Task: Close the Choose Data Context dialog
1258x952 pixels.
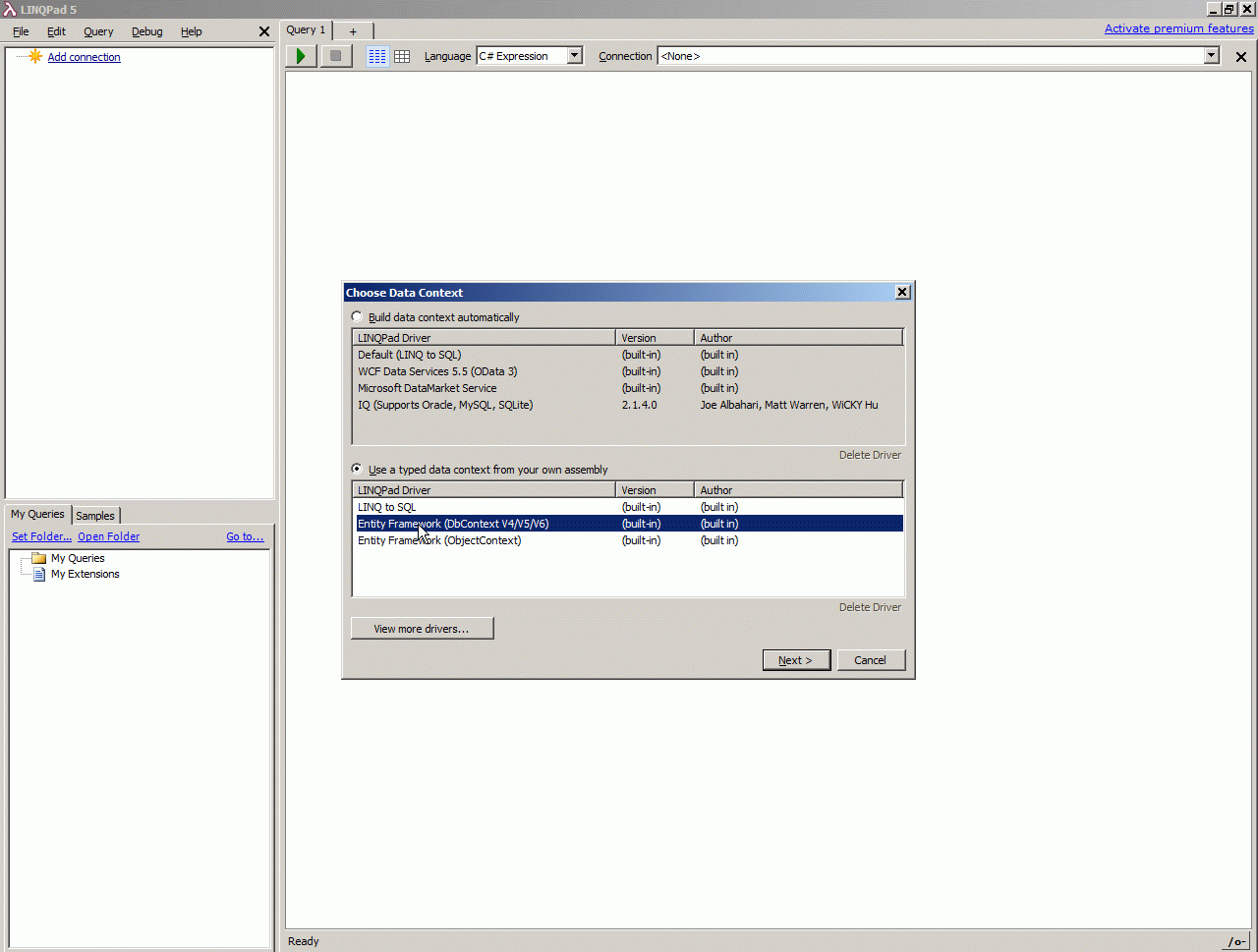Action: pyautogui.click(x=903, y=292)
